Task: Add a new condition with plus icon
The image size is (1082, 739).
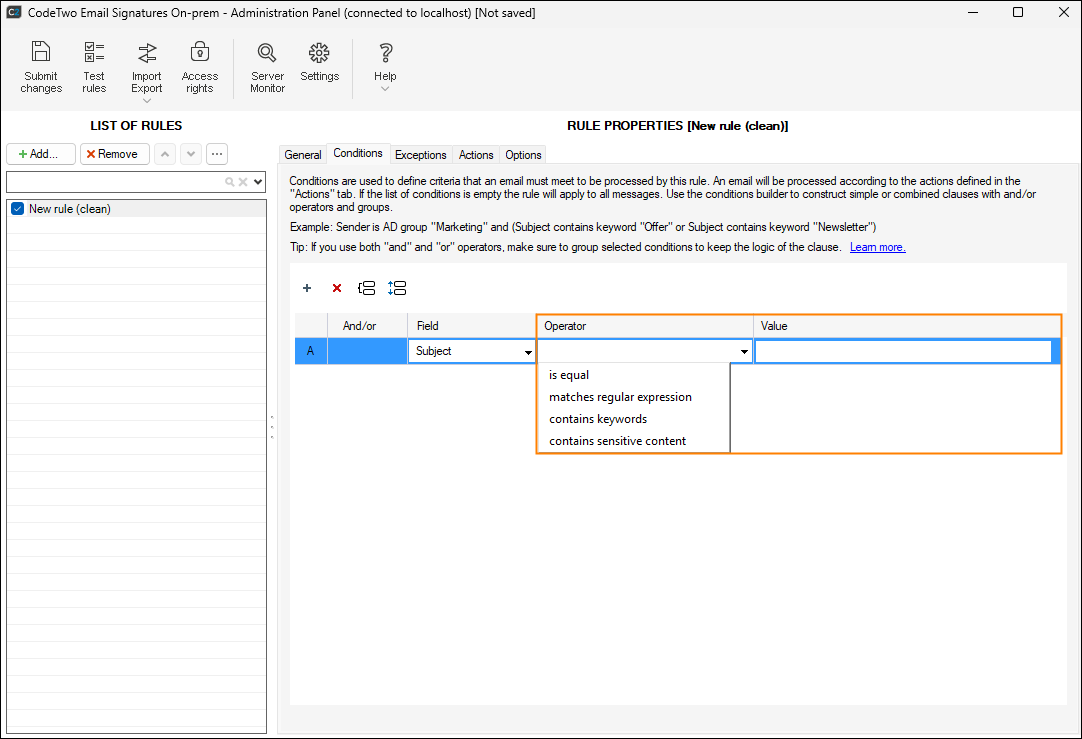Action: pos(307,288)
